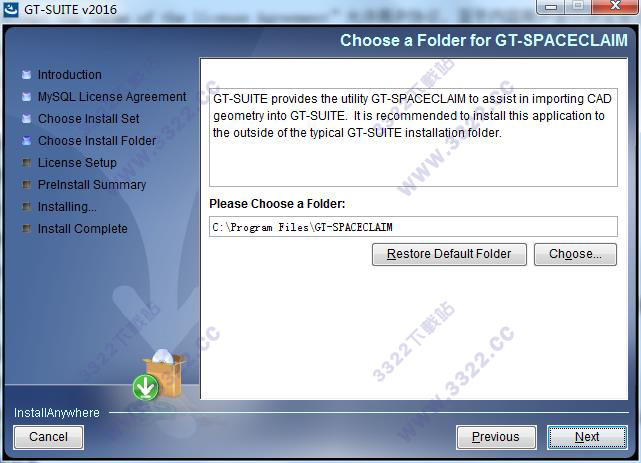Click the Choose Install Set bullet icon
The width and height of the screenshot is (641, 463).
(x=27, y=119)
